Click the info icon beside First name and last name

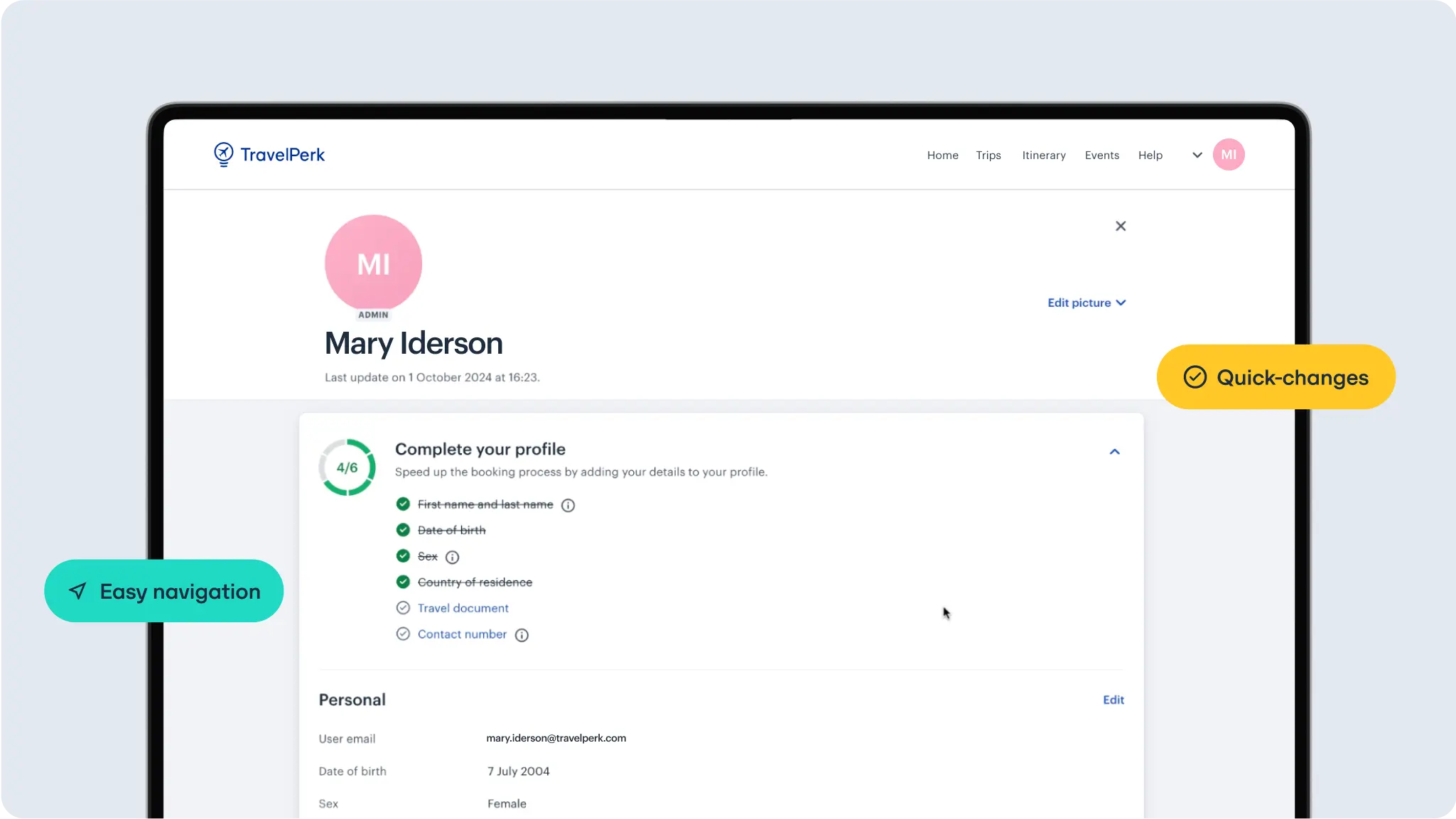coord(568,504)
